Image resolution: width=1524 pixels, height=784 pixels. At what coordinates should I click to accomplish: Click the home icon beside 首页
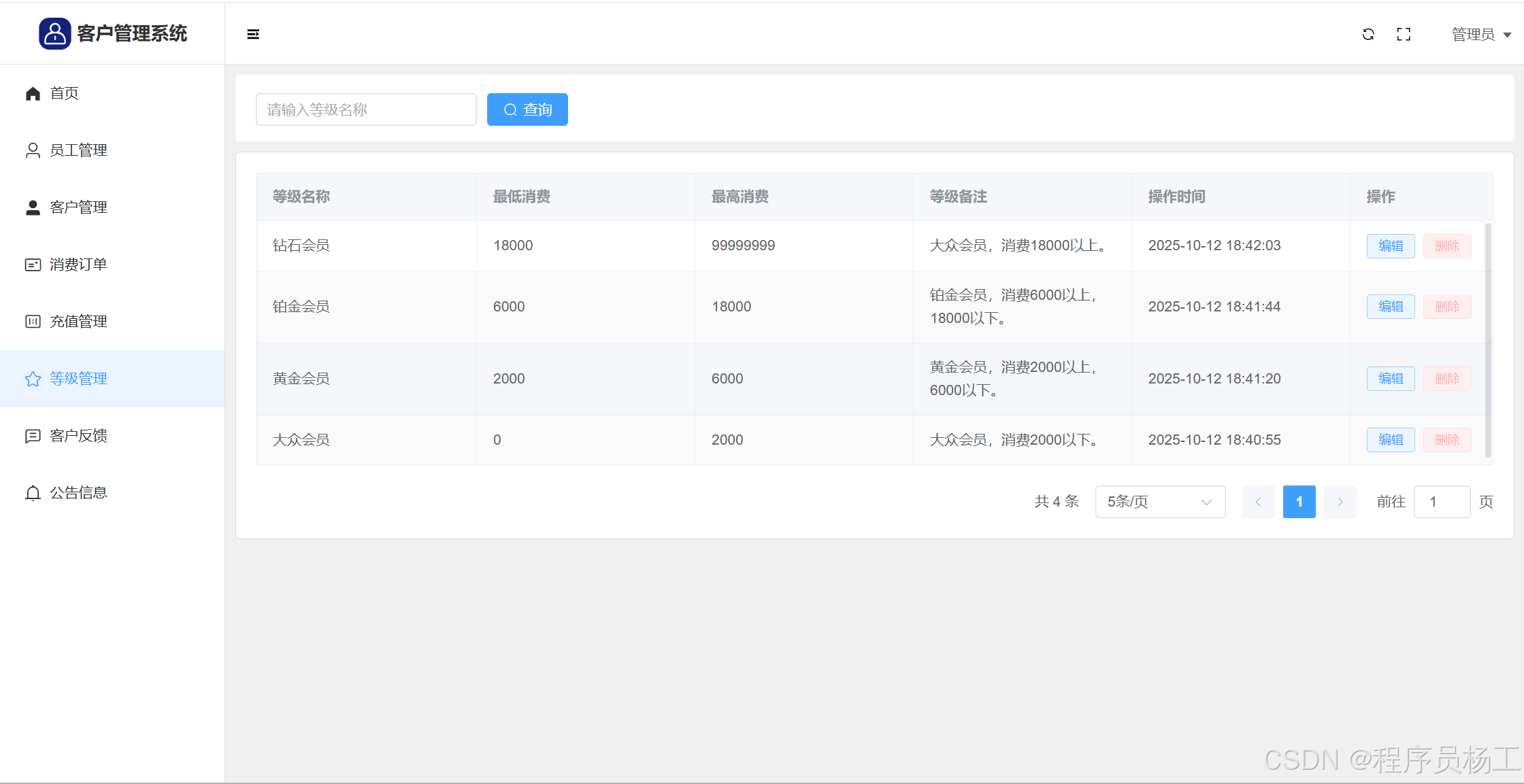click(33, 93)
